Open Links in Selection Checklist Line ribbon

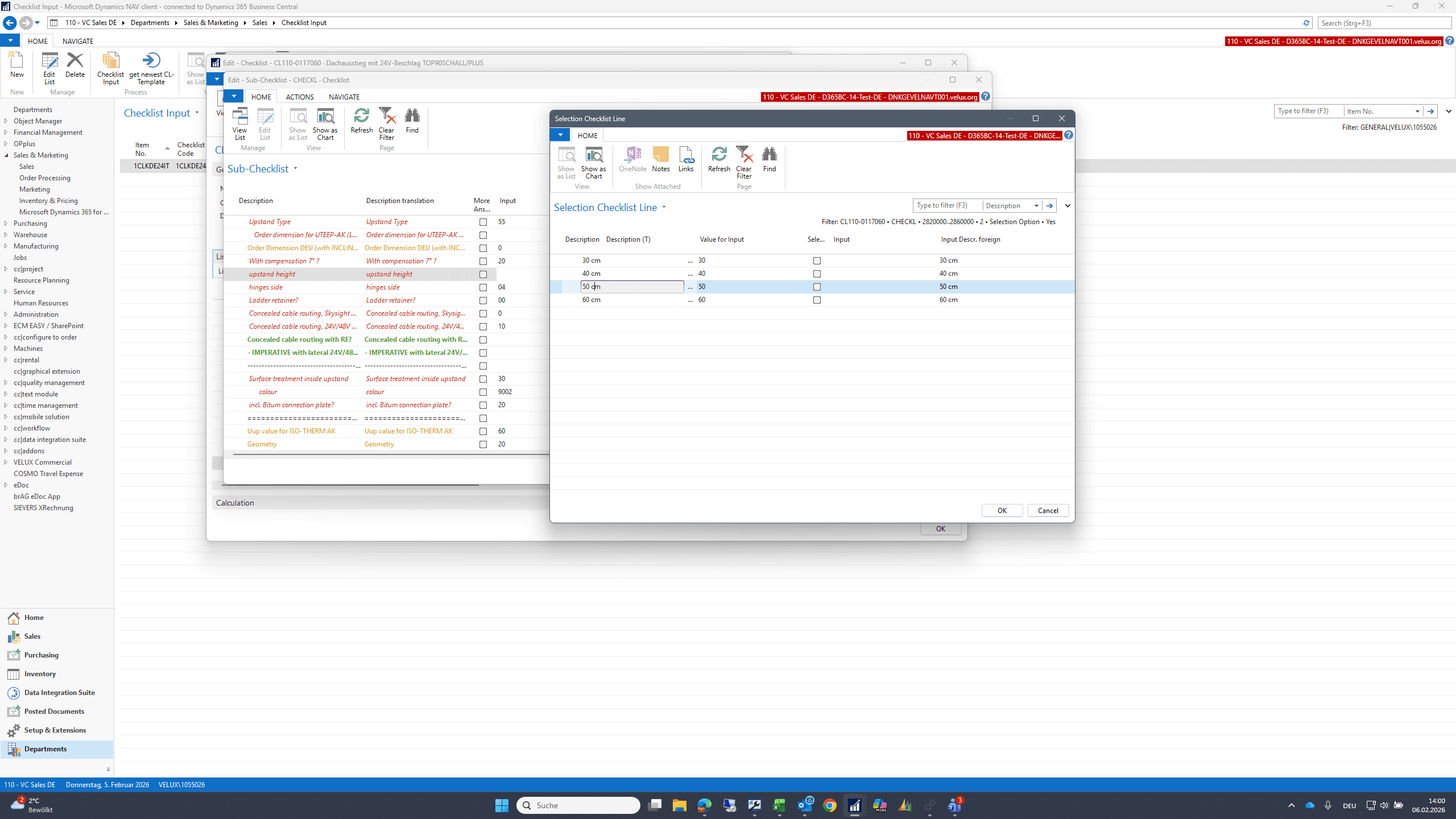(x=686, y=159)
